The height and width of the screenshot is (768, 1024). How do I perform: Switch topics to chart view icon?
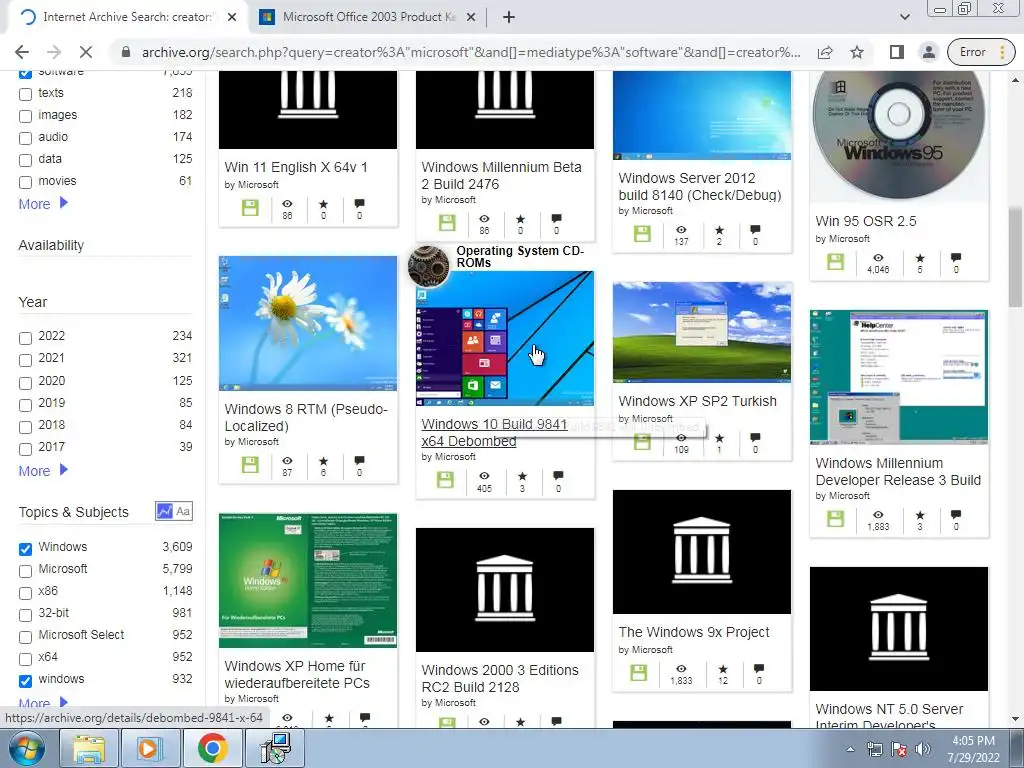(165, 511)
